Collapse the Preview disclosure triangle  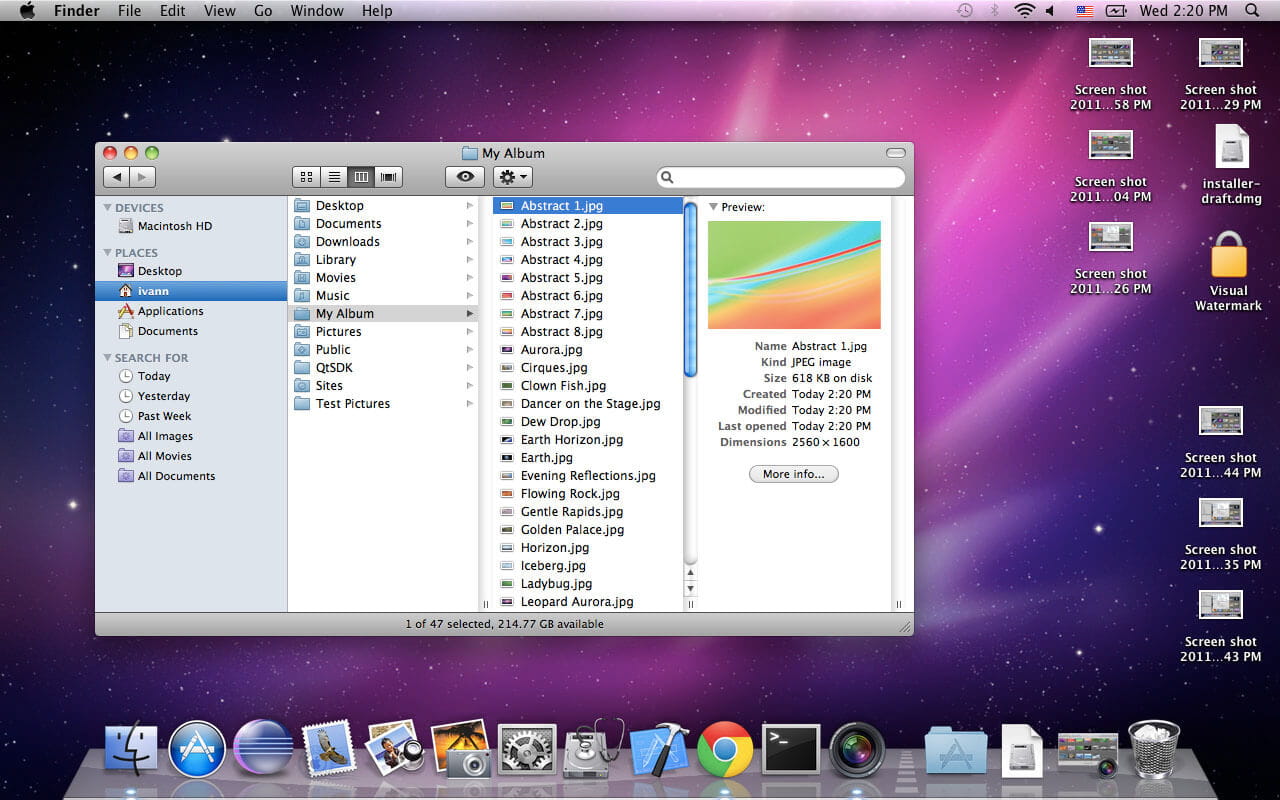(x=713, y=207)
